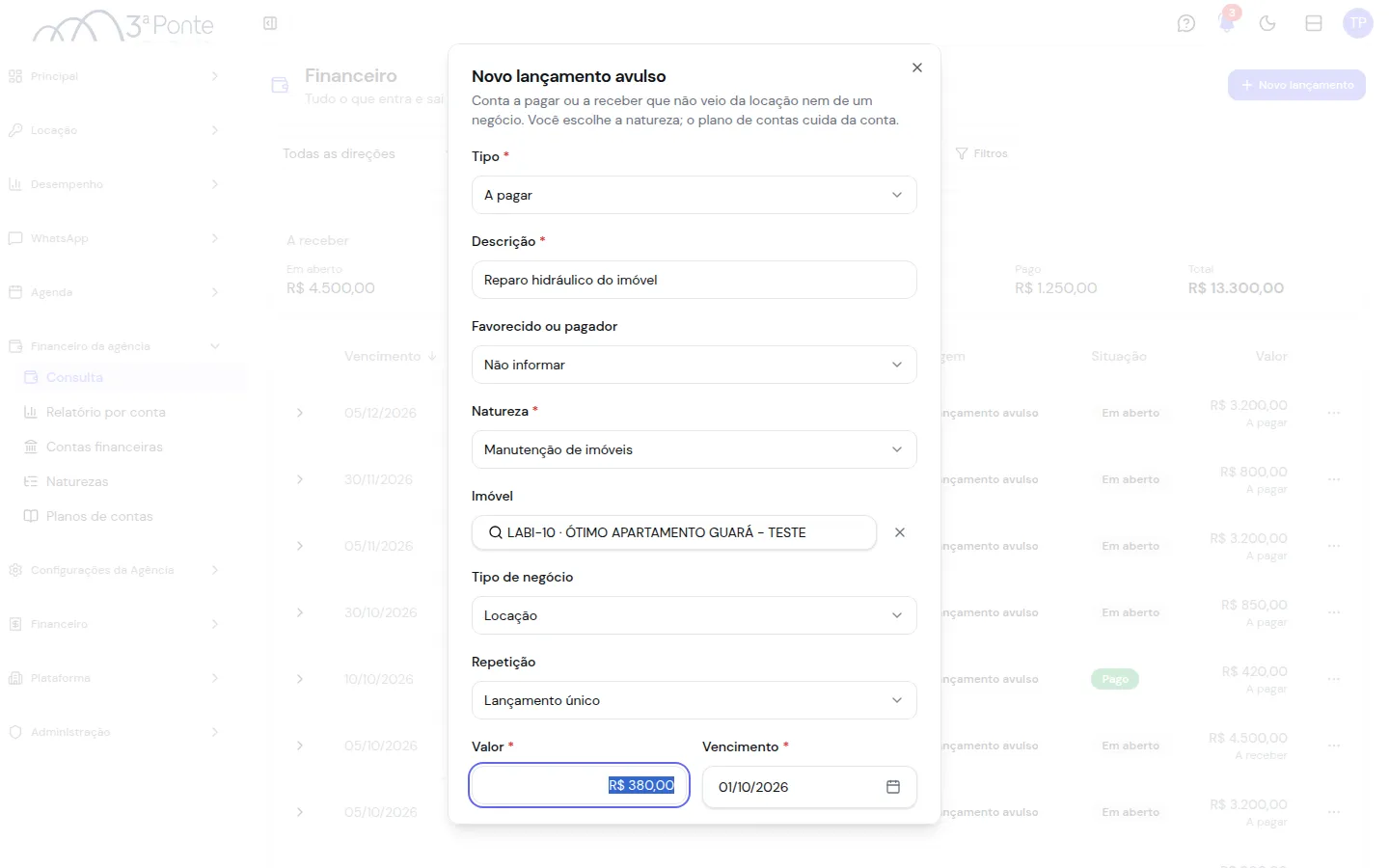Open the Tipo de negócio dropdown
The image size is (1389, 868).
tap(694, 615)
